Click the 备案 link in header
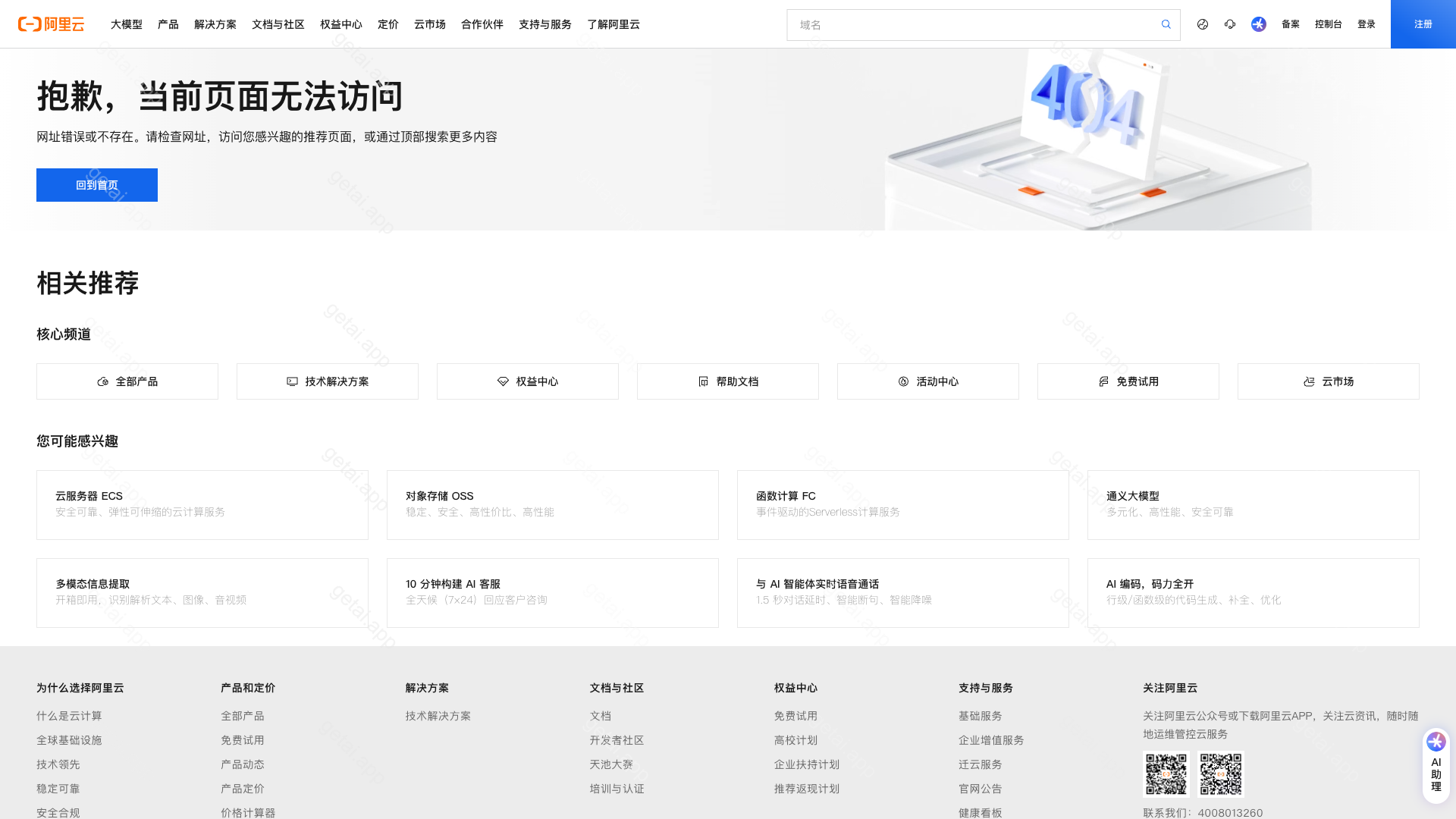 [x=1291, y=24]
